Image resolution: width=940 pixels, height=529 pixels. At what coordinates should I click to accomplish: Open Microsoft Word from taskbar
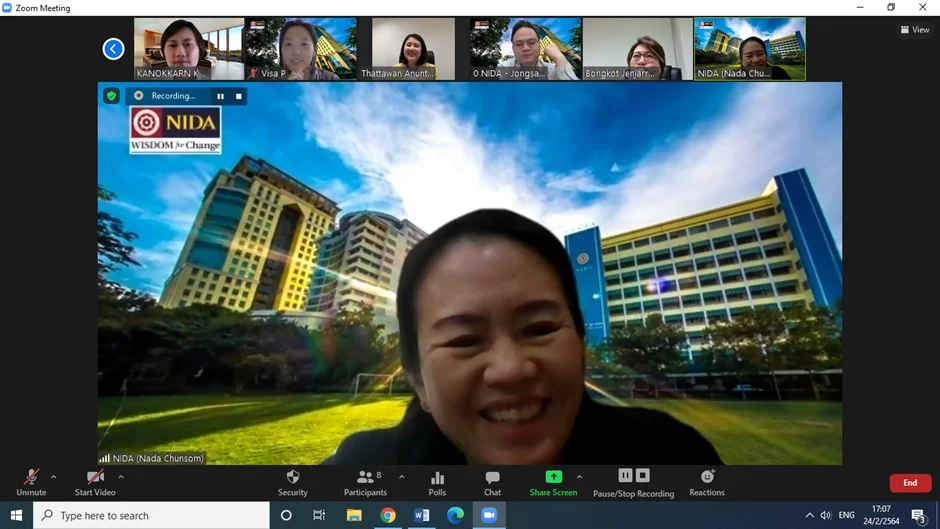click(x=421, y=515)
